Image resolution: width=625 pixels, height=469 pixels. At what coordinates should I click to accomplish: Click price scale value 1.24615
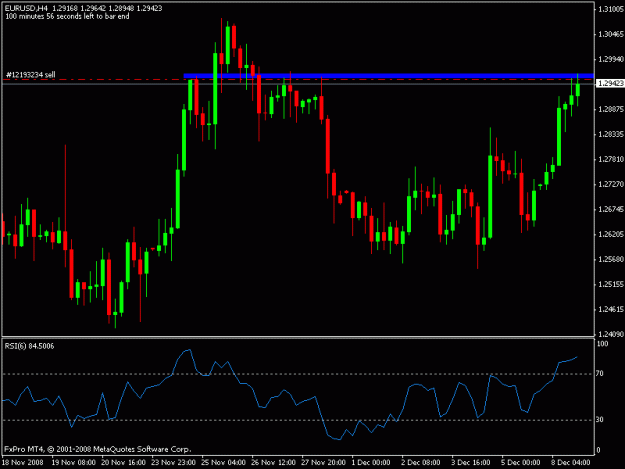tap(611, 310)
